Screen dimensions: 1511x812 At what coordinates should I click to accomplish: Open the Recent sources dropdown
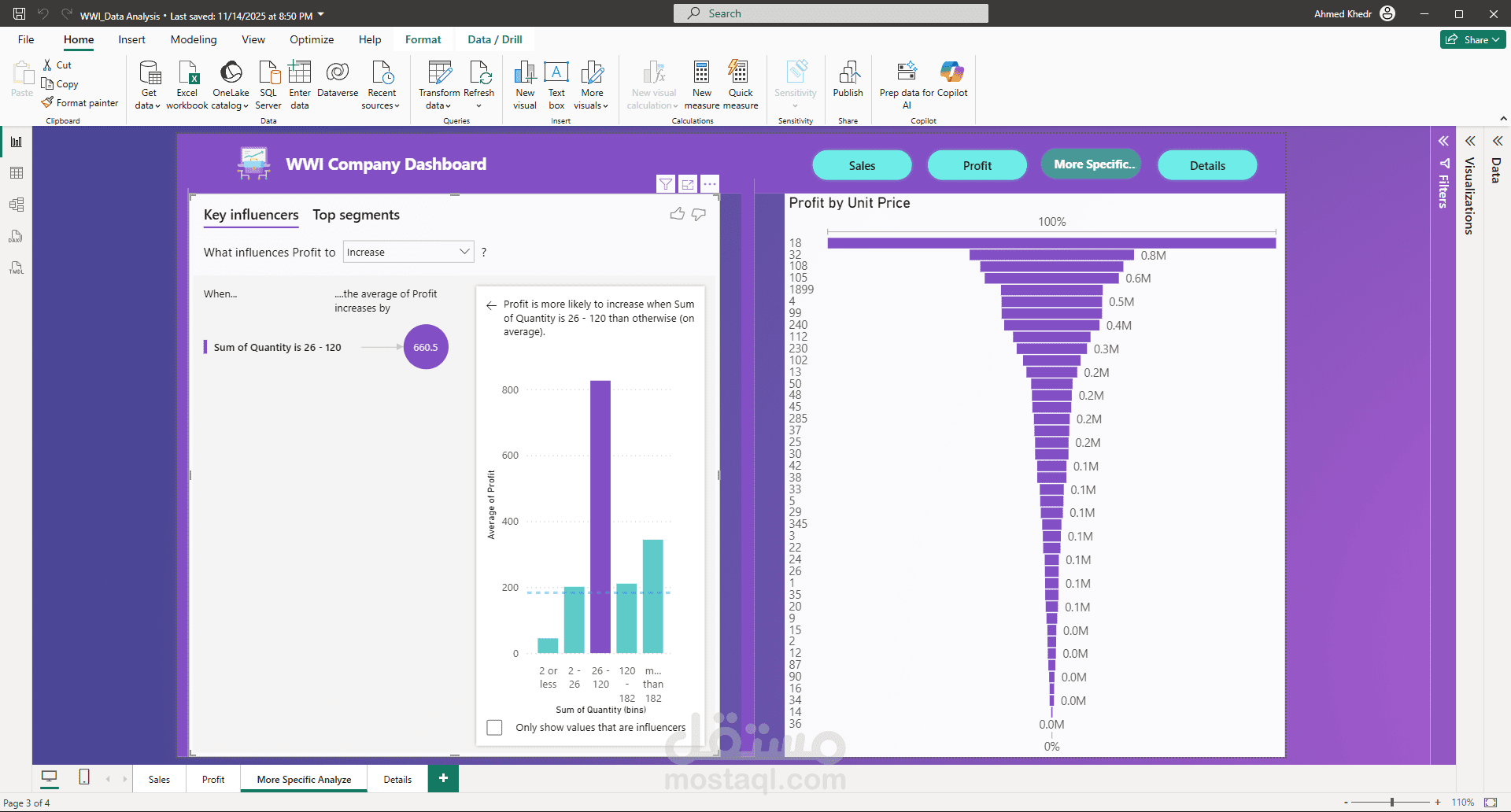pyautogui.click(x=382, y=85)
